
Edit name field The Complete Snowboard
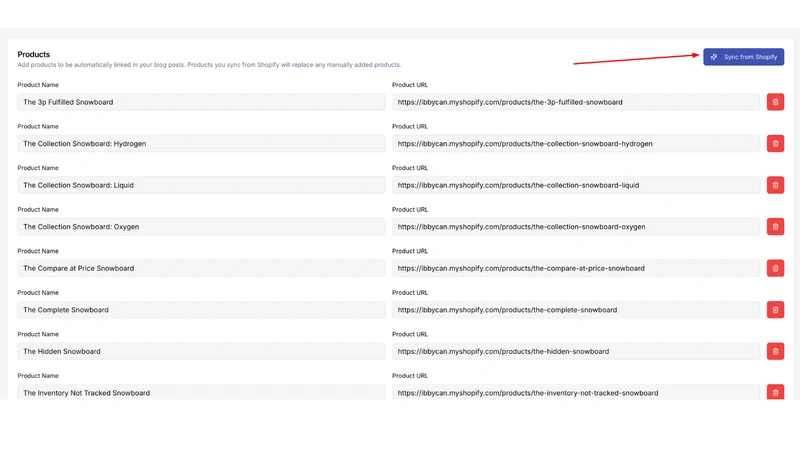[201, 310]
